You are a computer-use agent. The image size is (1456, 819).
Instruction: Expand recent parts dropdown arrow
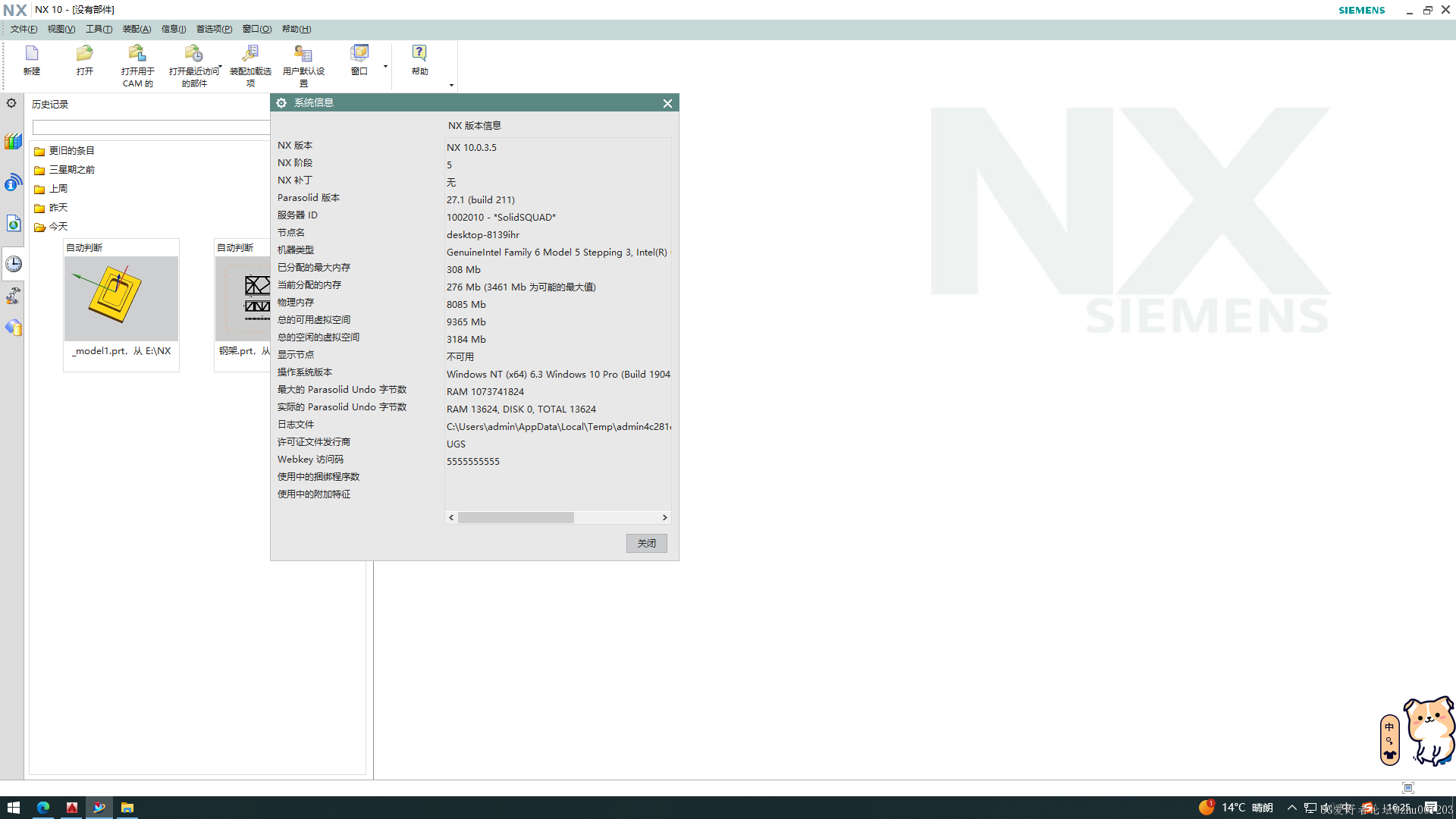pyautogui.click(x=220, y=67)
